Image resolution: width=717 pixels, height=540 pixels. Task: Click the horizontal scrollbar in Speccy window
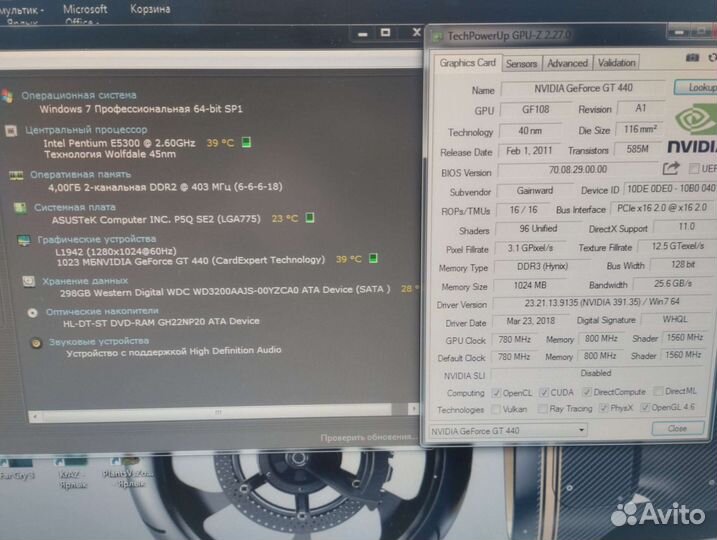[217, 412]
